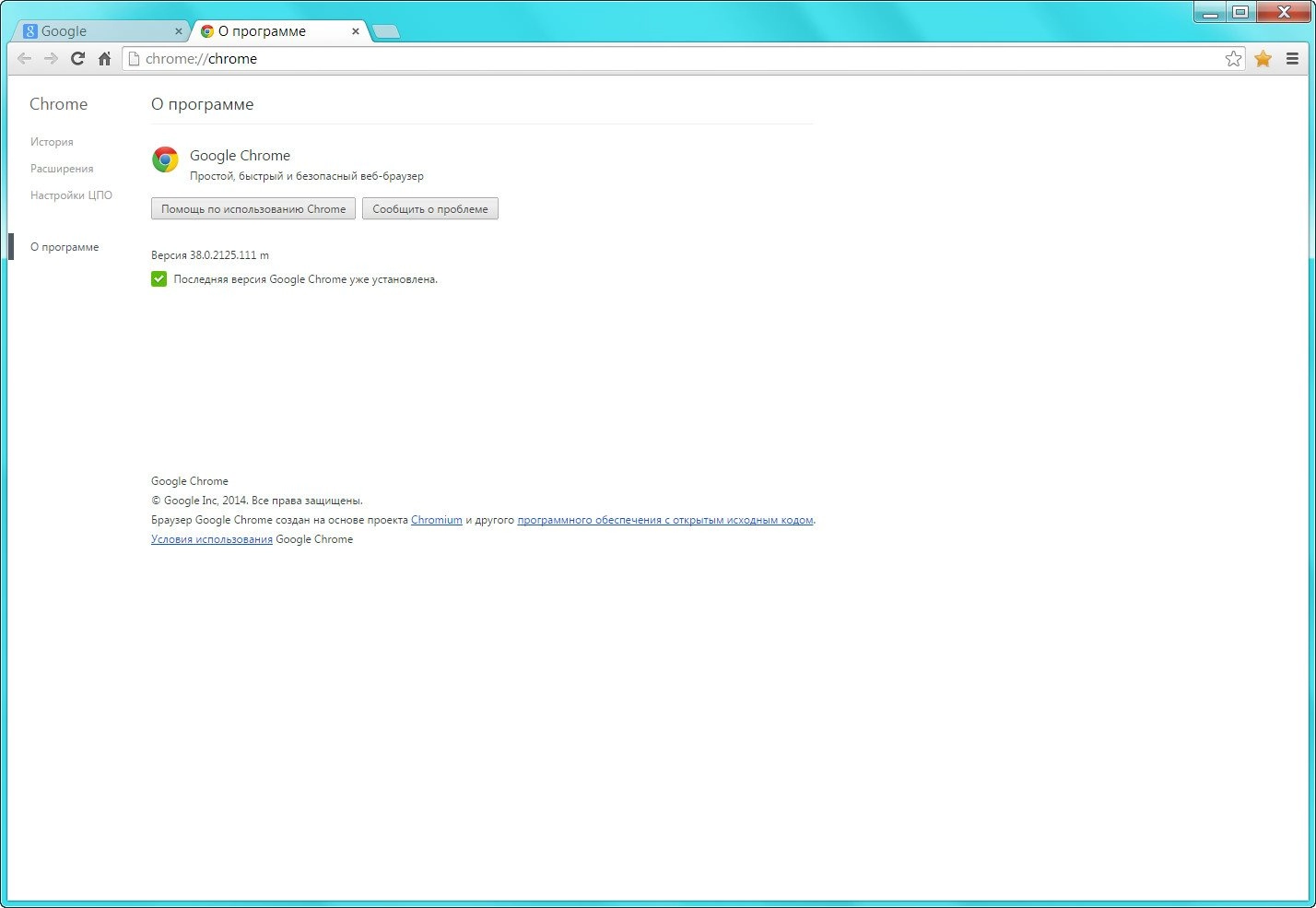The width and height of the screenshot is (1316, 908).
Task: Open the home page icon
Action: 104,59
